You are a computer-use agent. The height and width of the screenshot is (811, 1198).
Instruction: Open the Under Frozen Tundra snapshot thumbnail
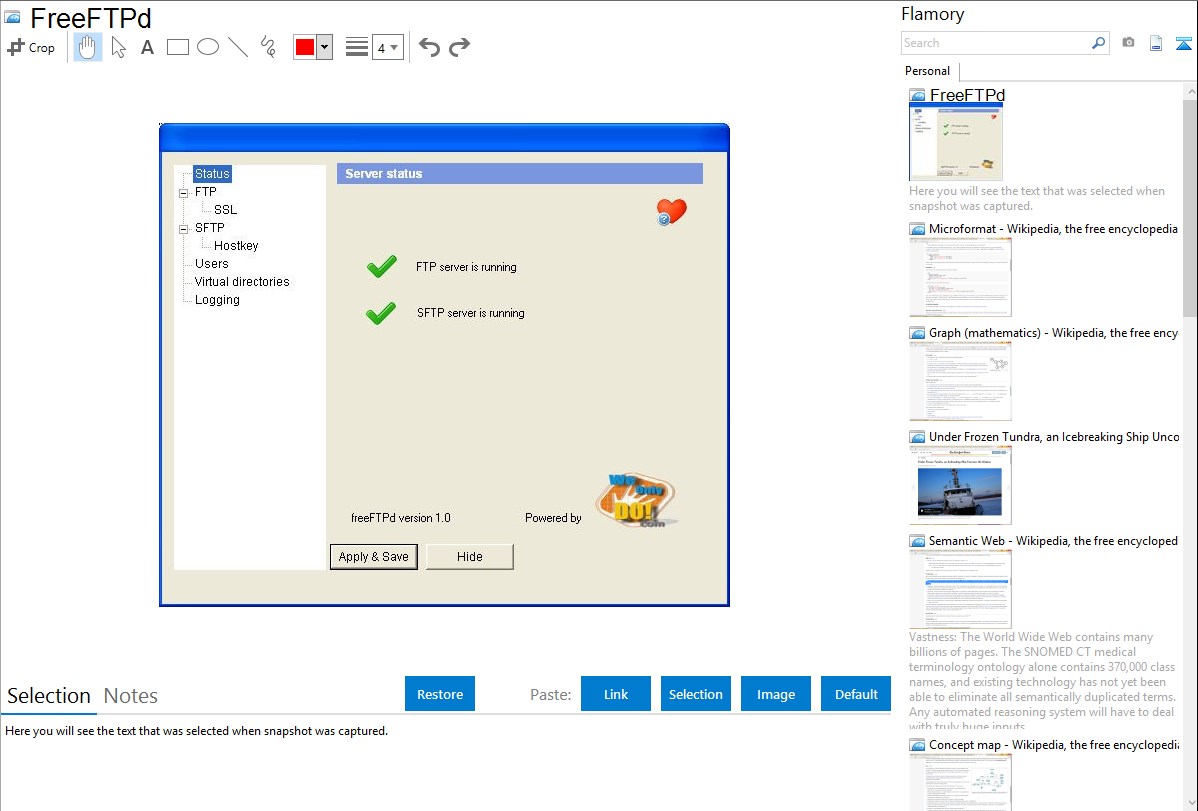[x=960, y=485]
